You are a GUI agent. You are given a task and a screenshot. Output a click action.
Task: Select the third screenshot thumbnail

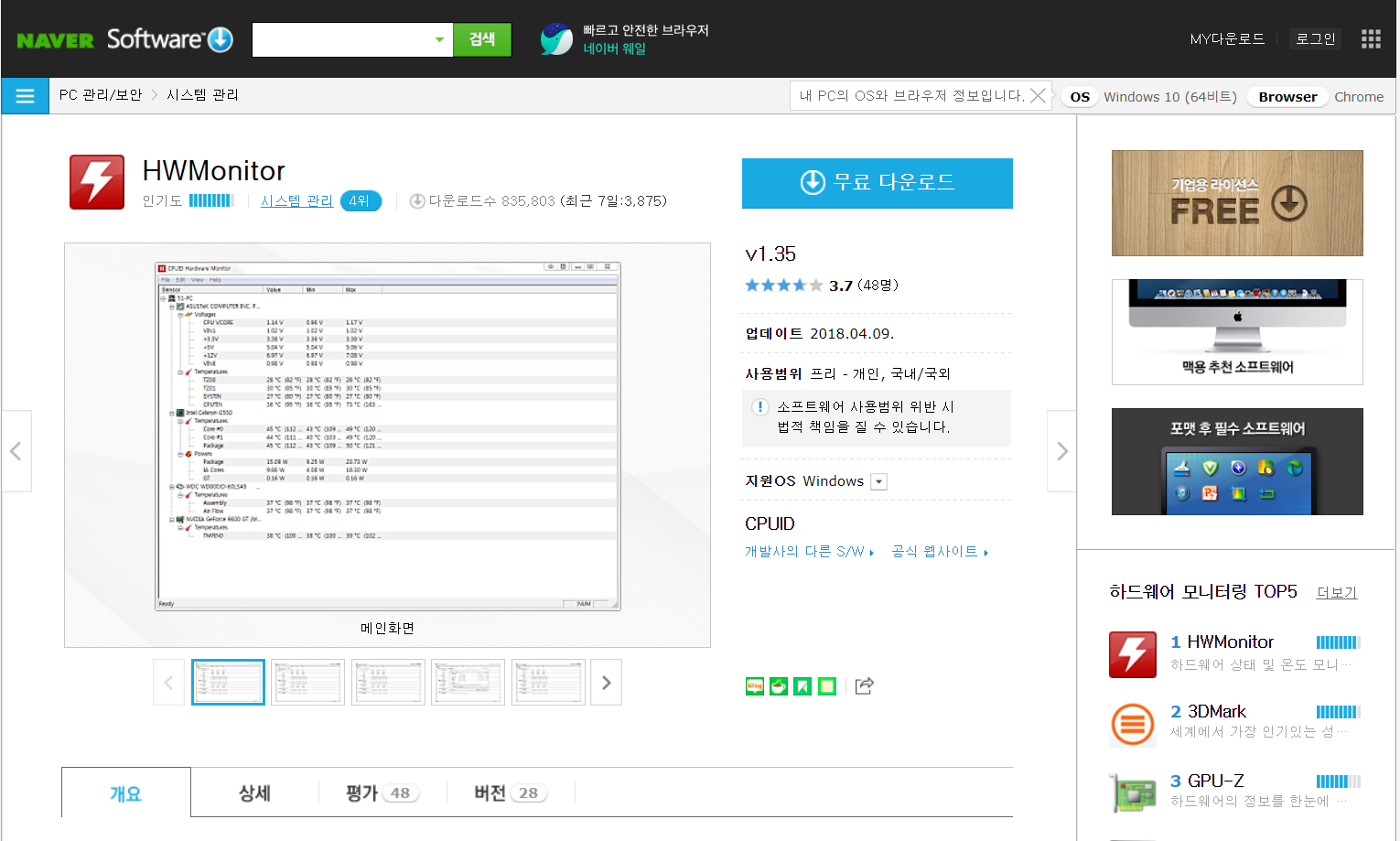(388, 683)
